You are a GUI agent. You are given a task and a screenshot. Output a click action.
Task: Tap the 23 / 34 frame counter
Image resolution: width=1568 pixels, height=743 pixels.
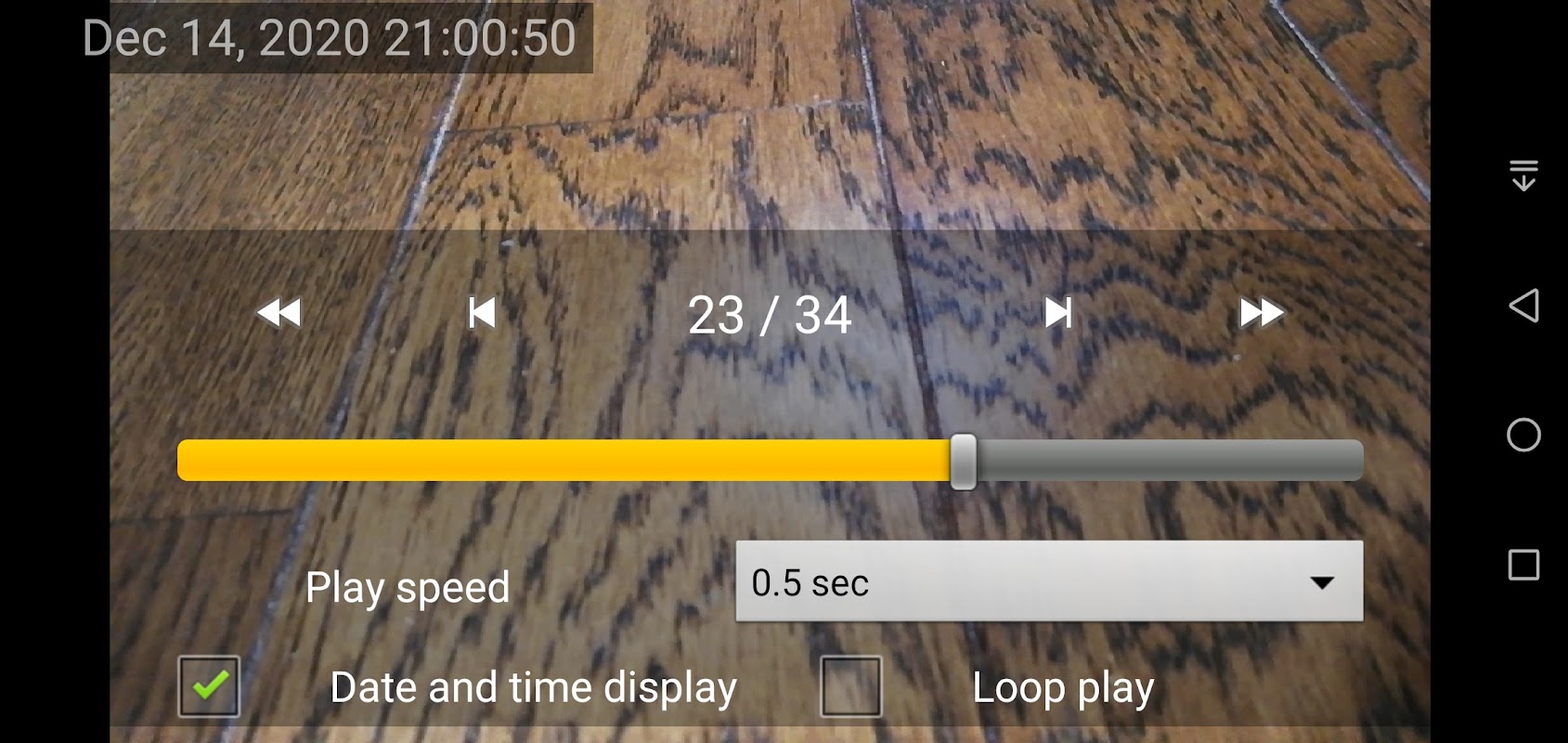770,316
